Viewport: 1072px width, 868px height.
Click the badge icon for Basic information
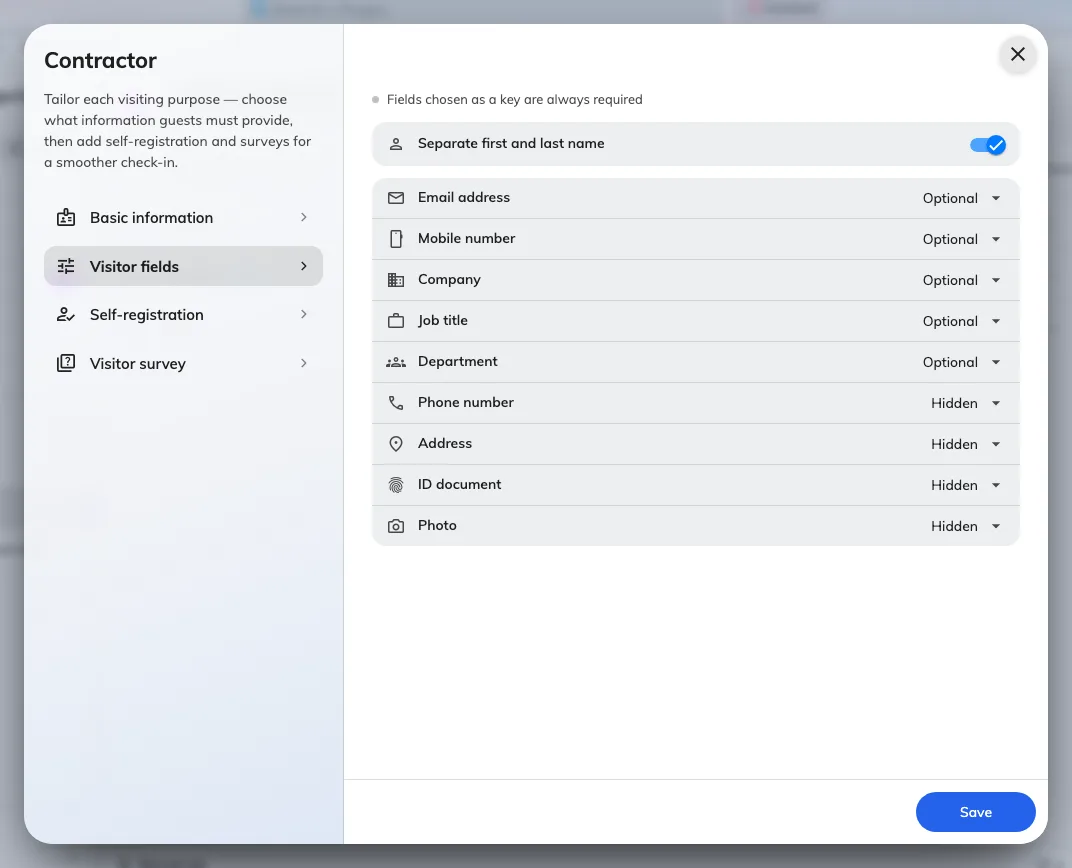(x=66, y=217)
